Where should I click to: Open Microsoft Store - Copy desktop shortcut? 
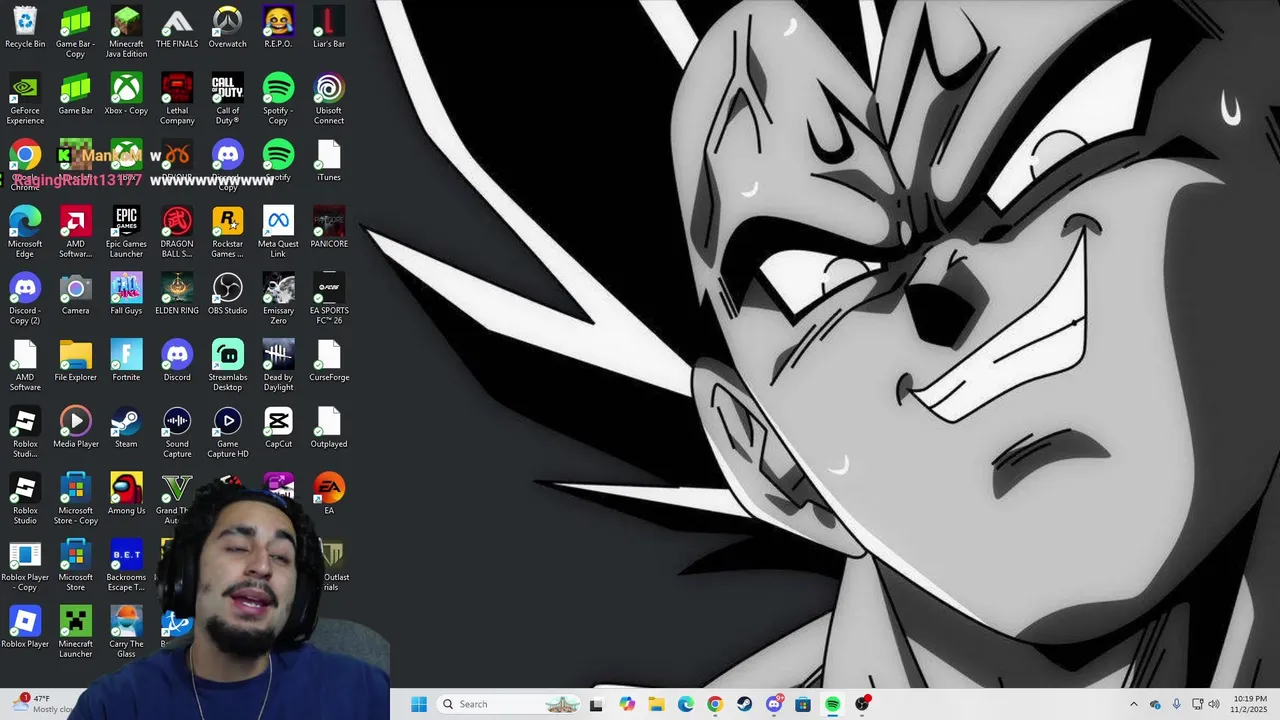click(76, 499)
